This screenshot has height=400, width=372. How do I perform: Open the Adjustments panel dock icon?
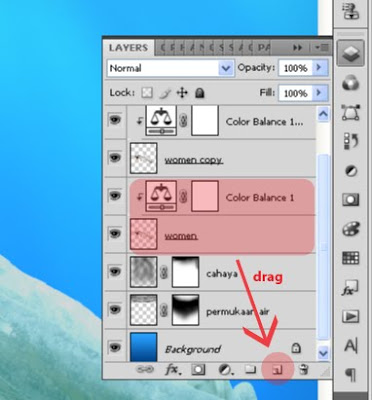pos(350,171)
